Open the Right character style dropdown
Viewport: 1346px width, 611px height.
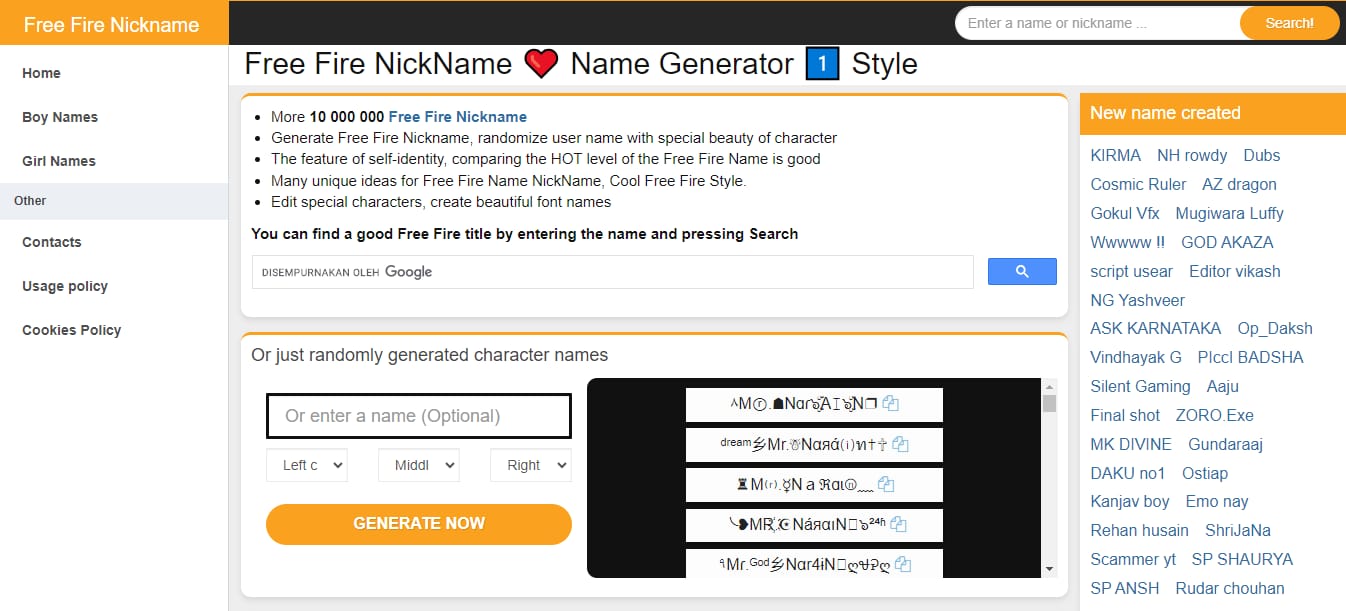click(530, 465)
